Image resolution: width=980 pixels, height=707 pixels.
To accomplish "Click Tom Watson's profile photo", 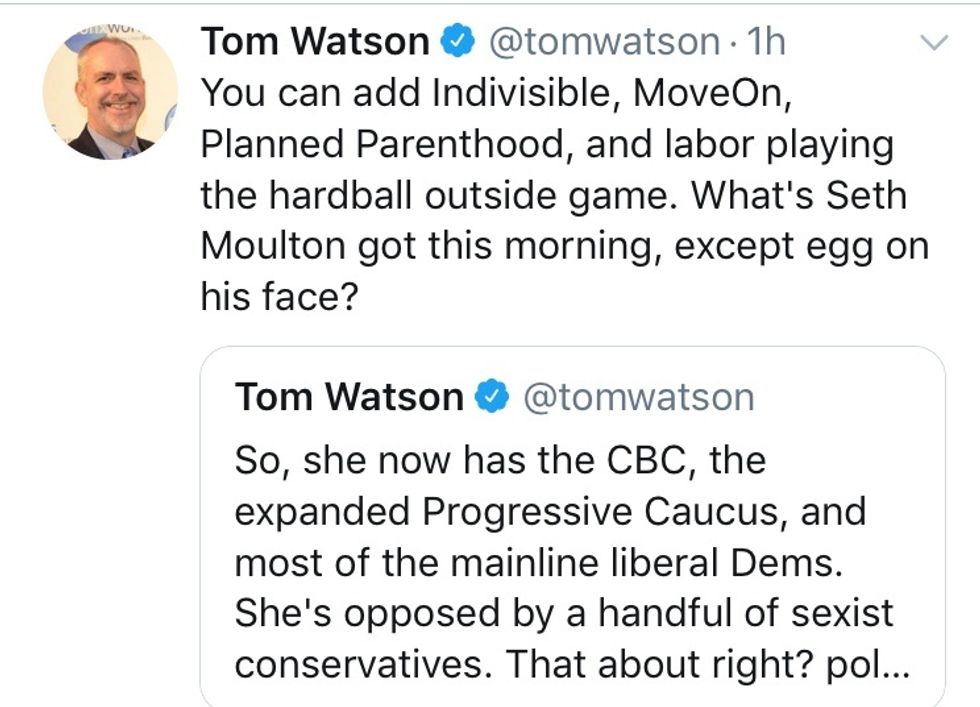I will (109, 93).
